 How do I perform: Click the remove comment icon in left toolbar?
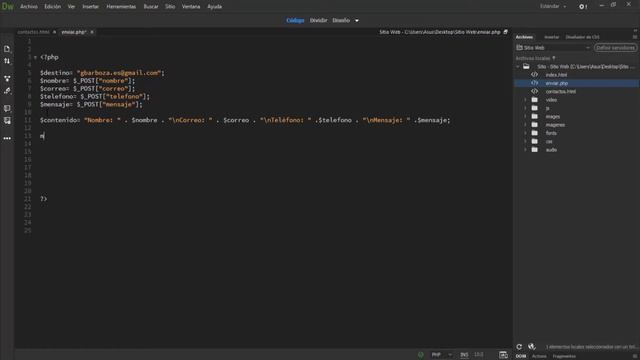point(7,121)
